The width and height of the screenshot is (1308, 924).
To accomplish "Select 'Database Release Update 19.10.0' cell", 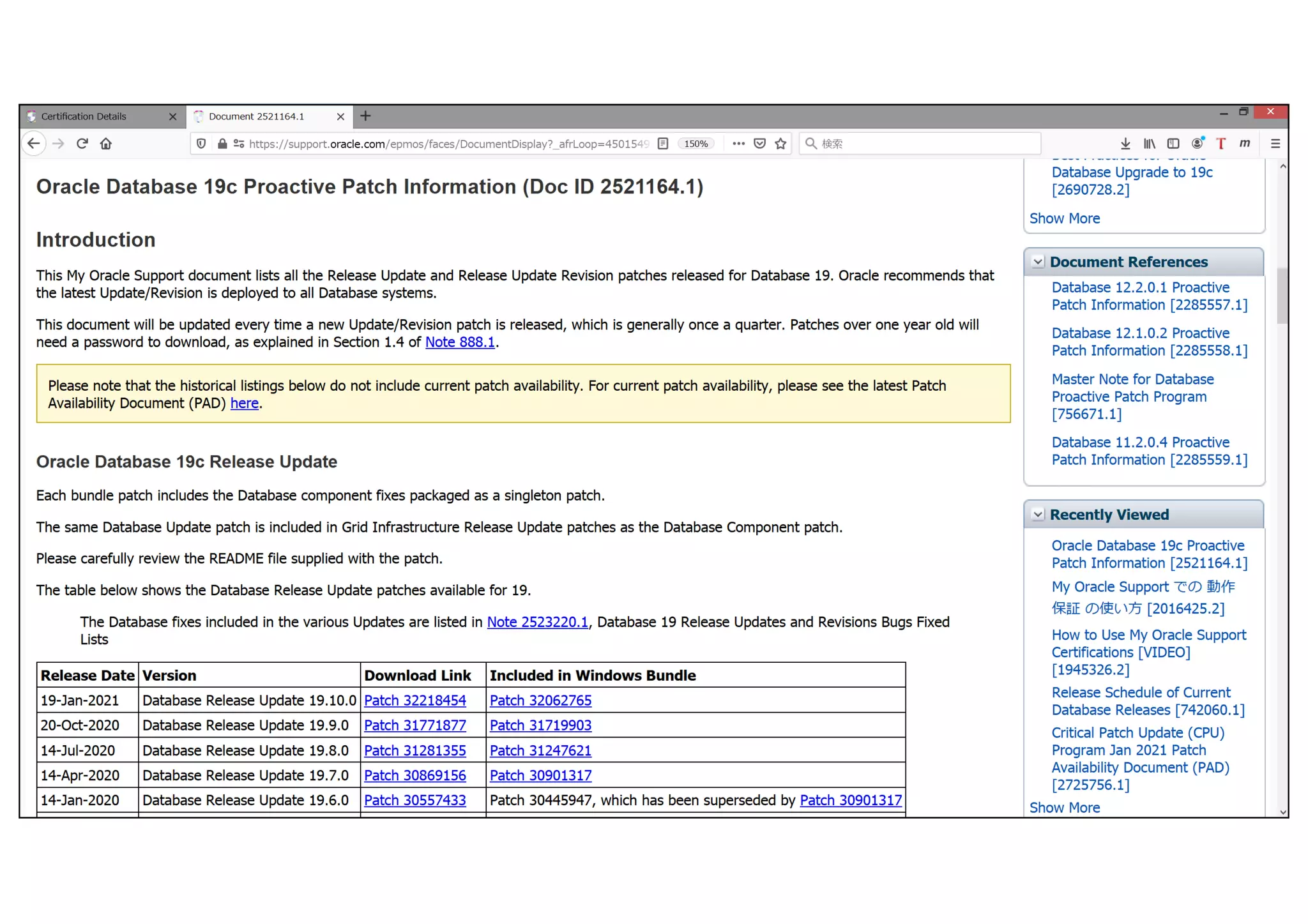I will 249,701.
